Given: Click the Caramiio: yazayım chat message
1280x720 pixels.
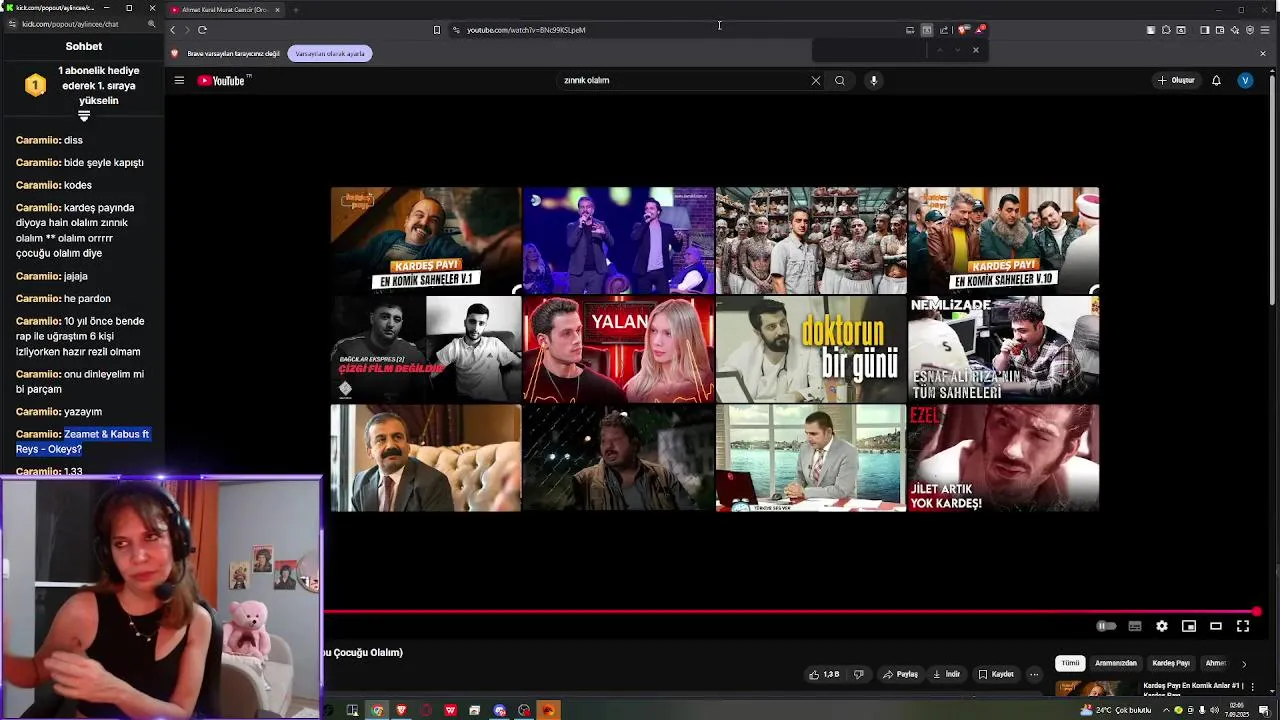Looking at the screenshot, I should pos(59,411).
